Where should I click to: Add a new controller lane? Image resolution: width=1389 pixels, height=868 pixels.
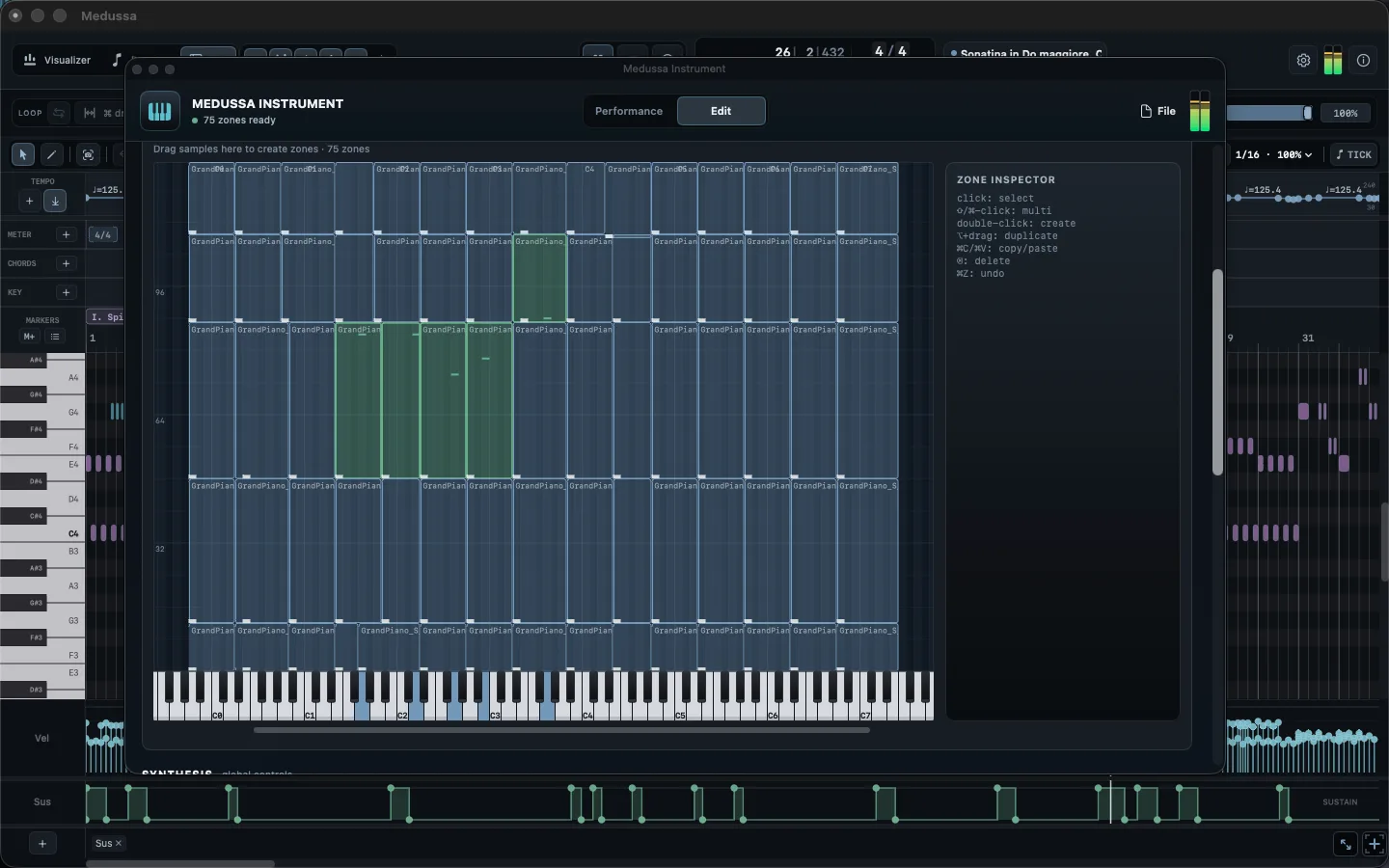(x=42, y=844)
